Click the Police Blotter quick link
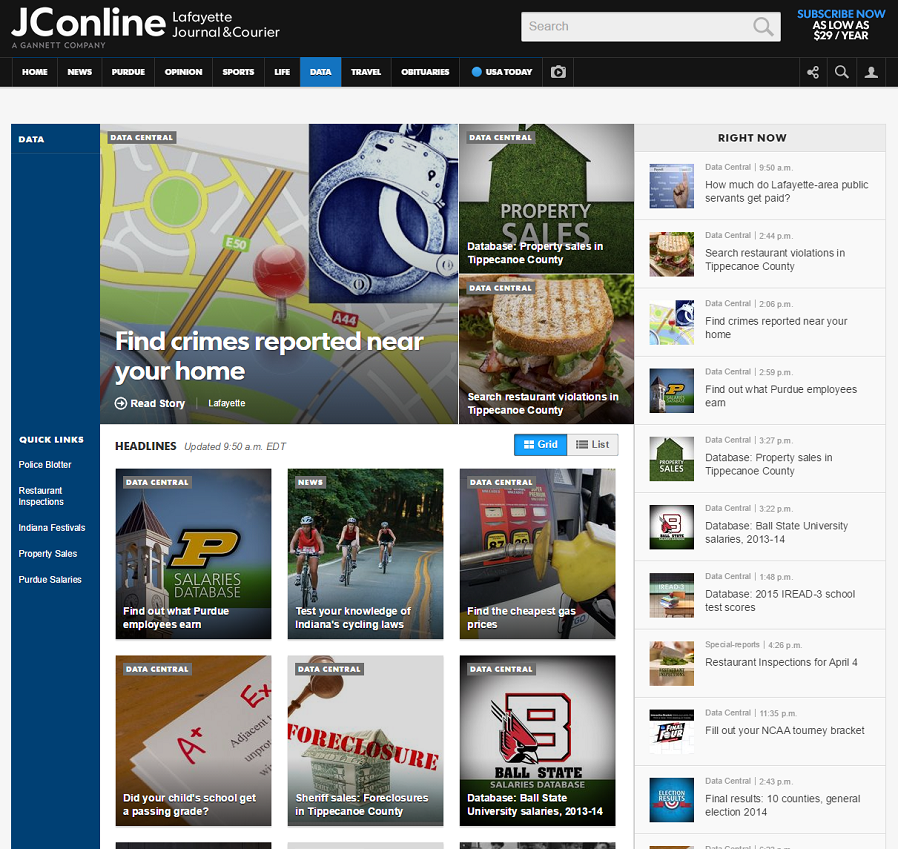The width and height of the screenshot is (898, 849). tap(45, 465)
